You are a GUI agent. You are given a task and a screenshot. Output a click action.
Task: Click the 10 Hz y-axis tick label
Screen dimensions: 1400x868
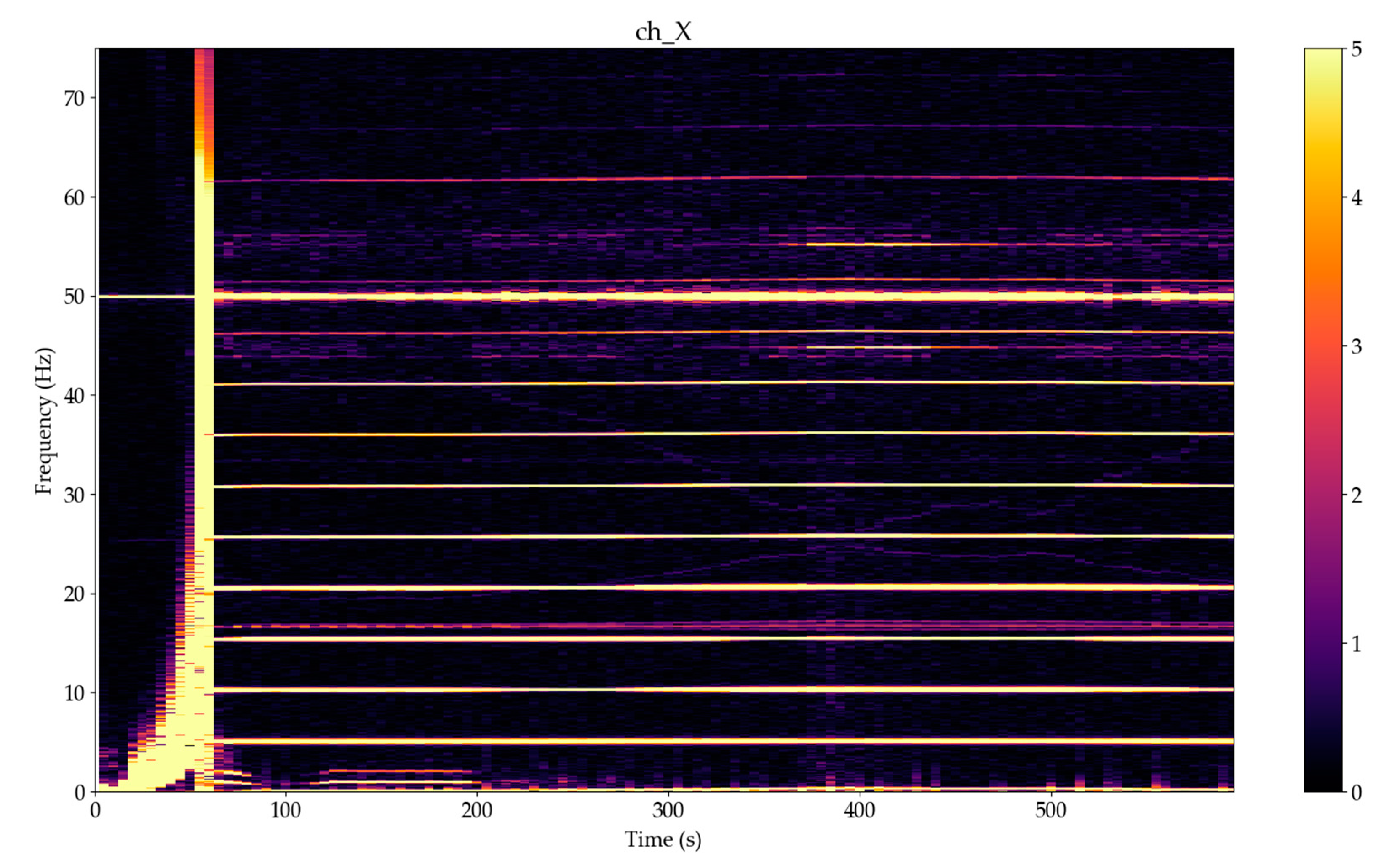click(74, 693)
